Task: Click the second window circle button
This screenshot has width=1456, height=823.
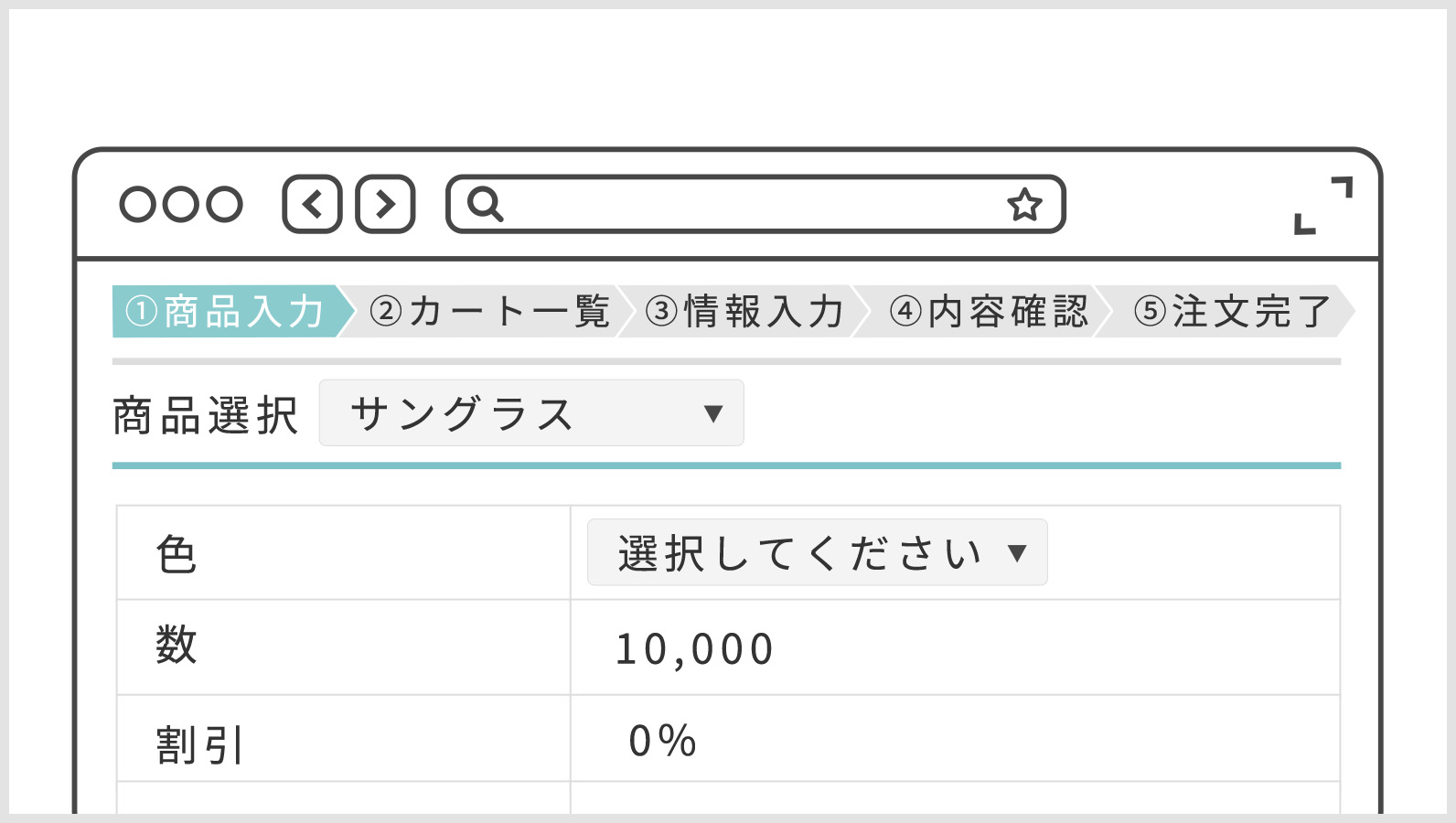Action: coord(181,204)
